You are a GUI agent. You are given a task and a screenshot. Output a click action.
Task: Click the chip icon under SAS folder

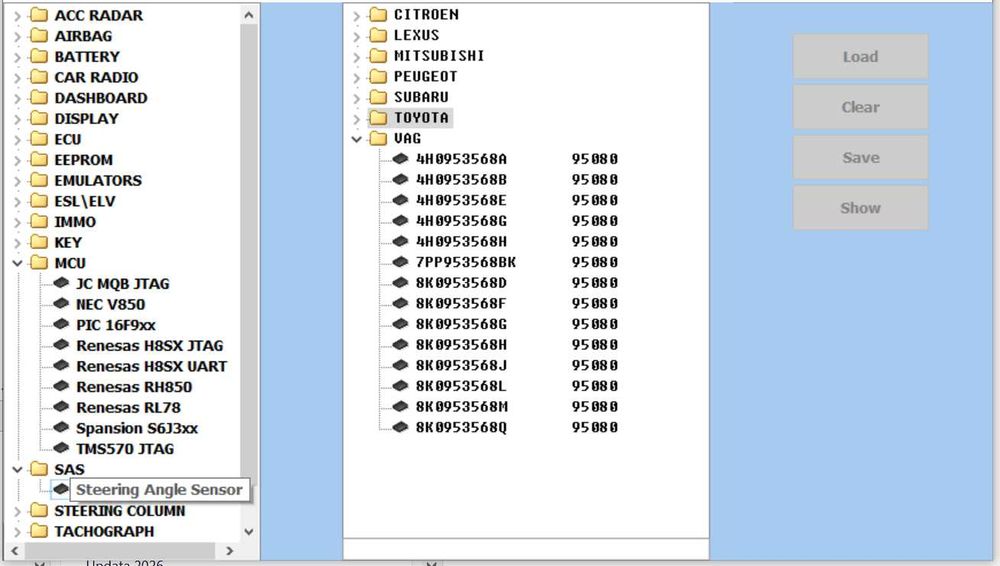click(61, 489)
